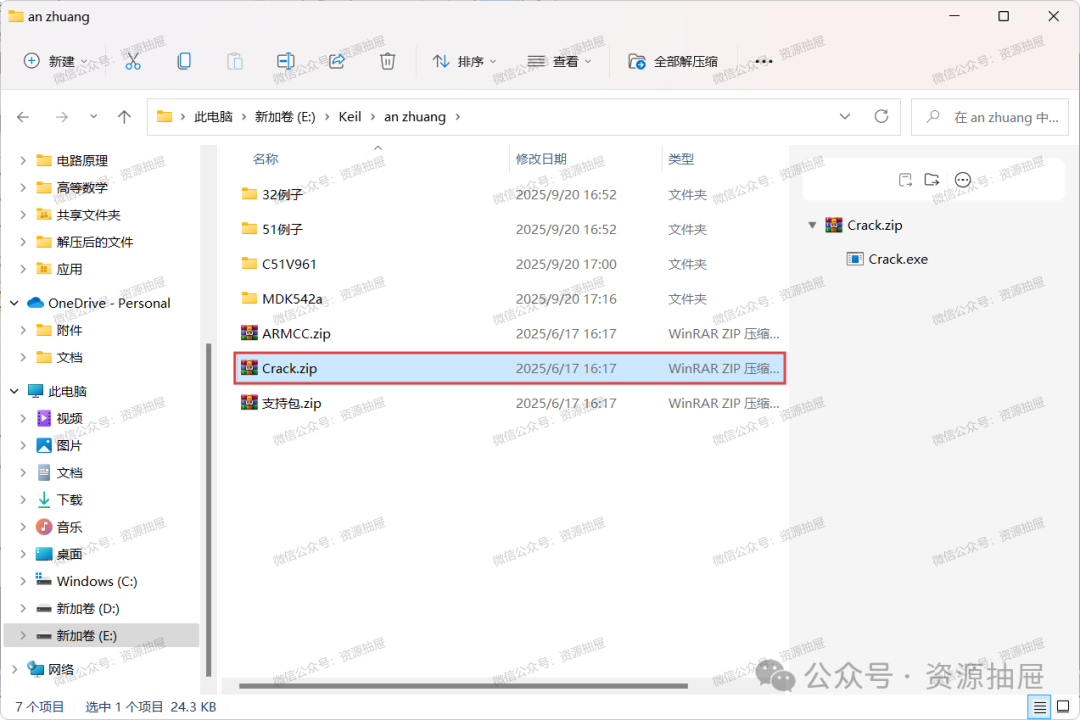Image resolution: width=1080 pixels, height=720 pixels.
Task: Click the preview pane more options icon
Action: pos(963,180)
